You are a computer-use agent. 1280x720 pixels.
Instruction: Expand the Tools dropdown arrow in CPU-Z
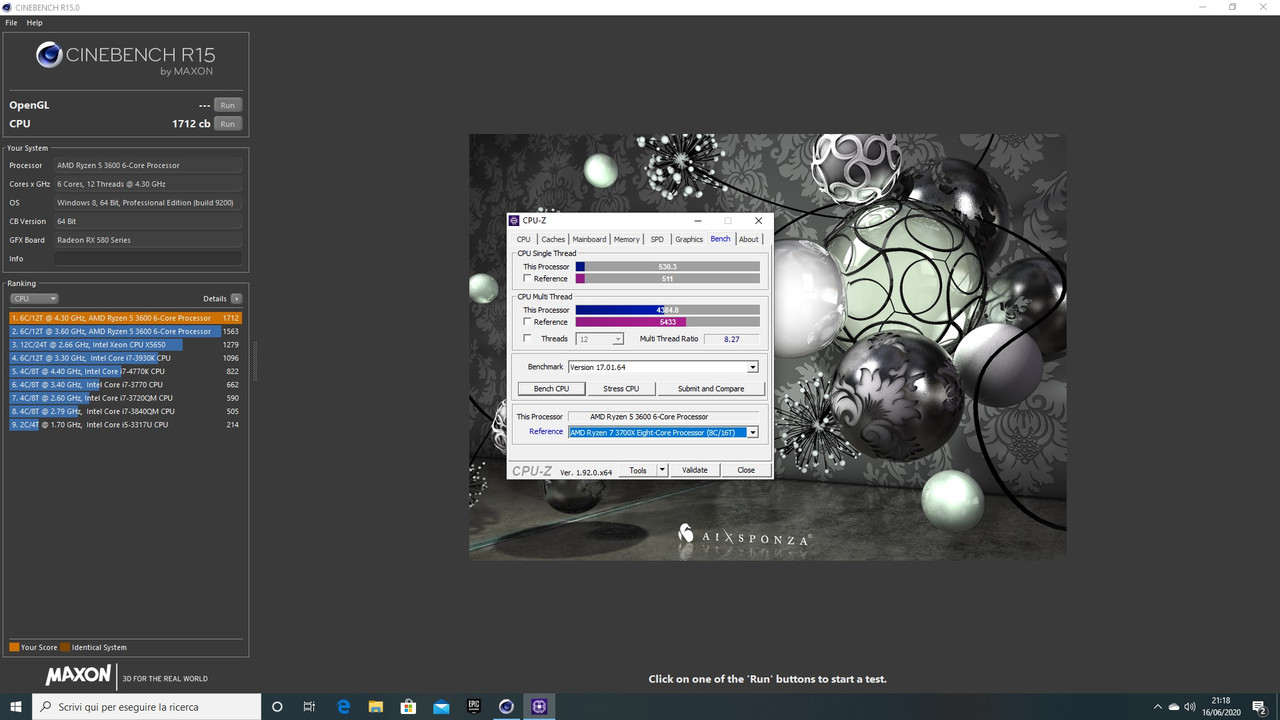tap(661, 470)
